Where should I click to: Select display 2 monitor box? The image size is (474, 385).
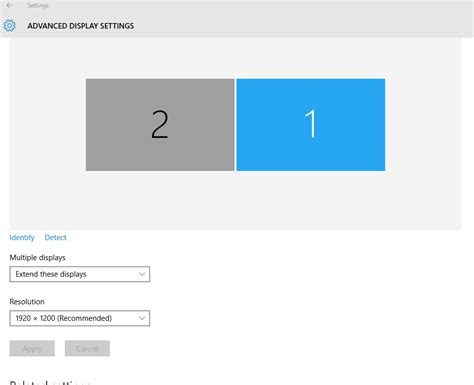pyautogui.click(x=160, y=125)
